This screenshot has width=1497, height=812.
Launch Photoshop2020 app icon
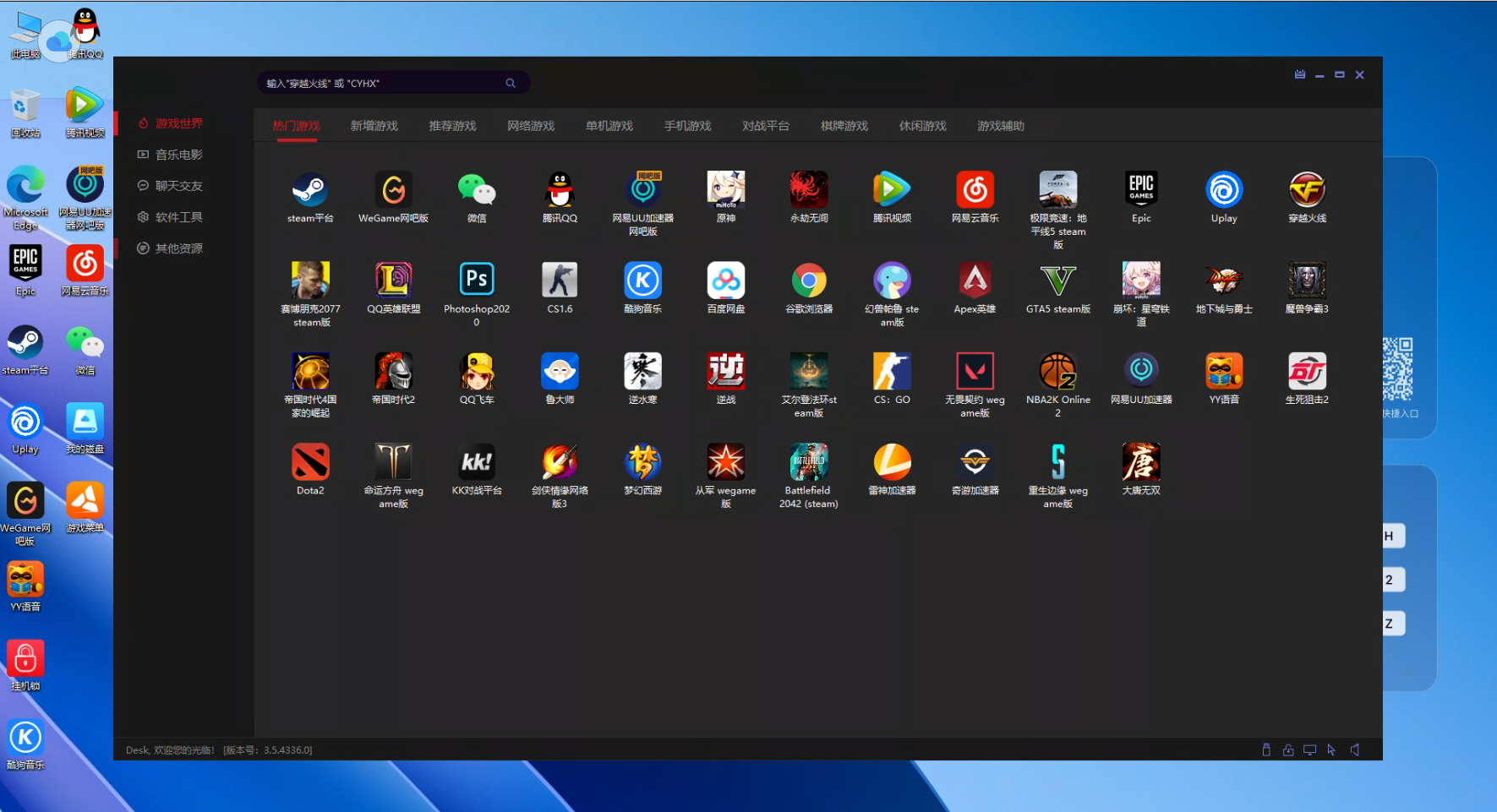pos(477,281)
